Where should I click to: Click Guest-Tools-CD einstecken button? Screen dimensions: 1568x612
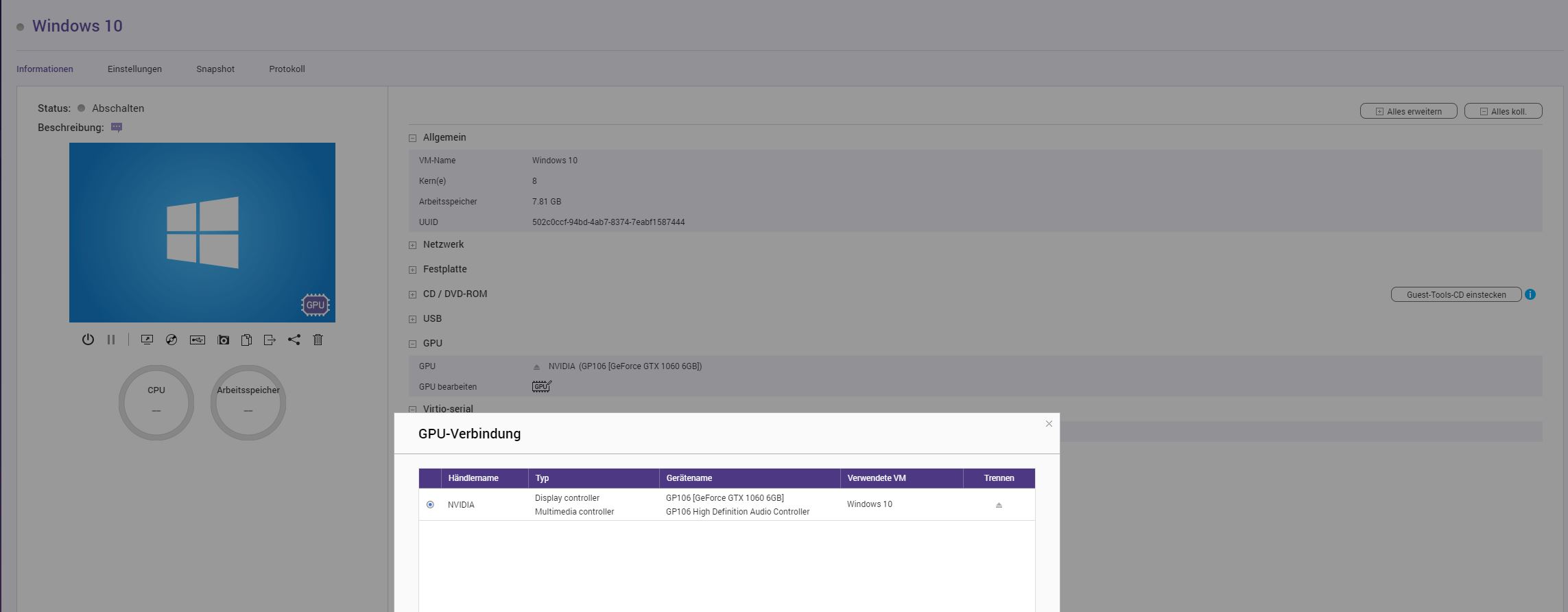(x=1456, y=294)
